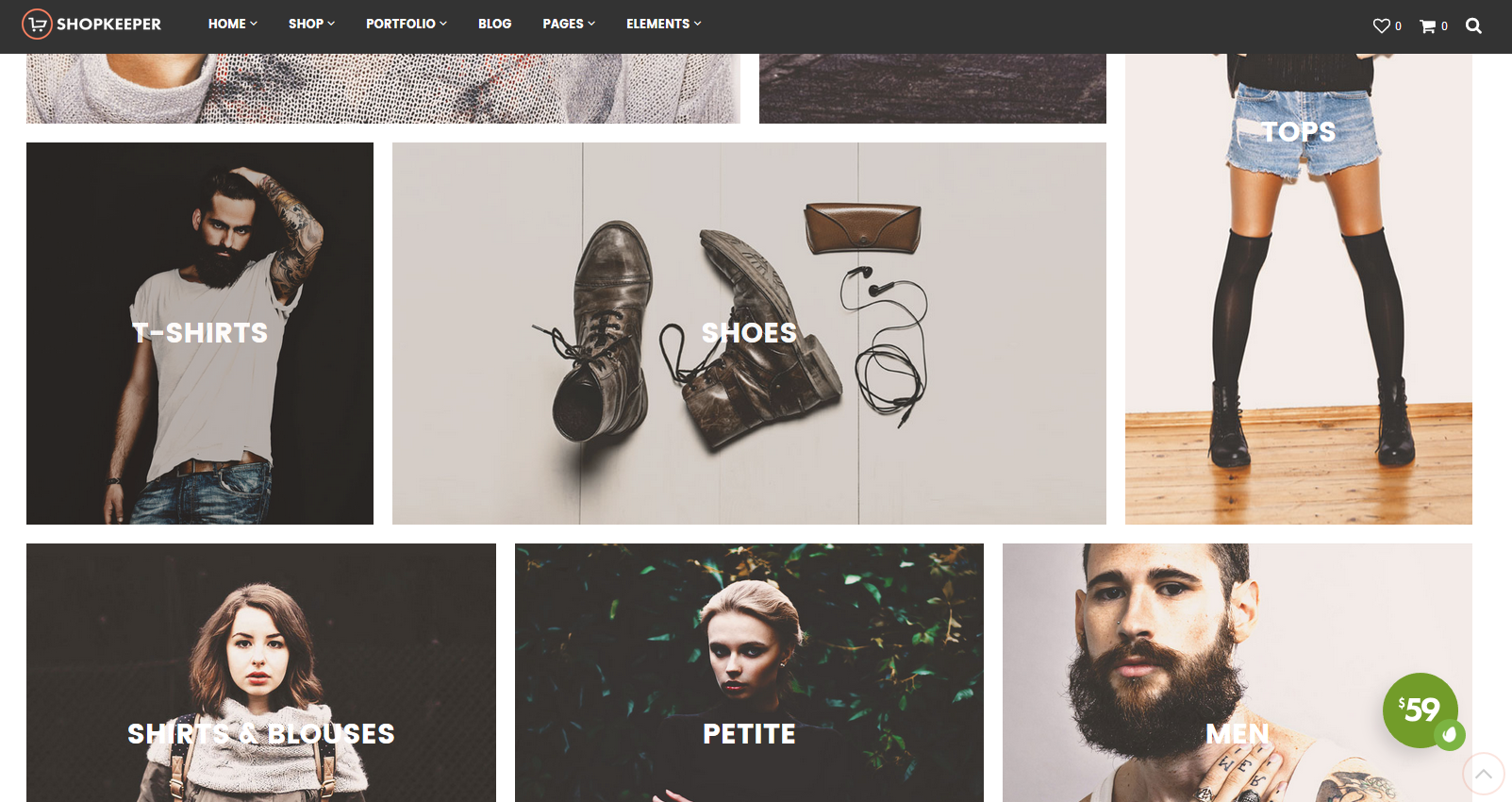Screen dimensions: 1512x802
Task: Open the shopping cart icon
Action: click(x=1428, y=25)
